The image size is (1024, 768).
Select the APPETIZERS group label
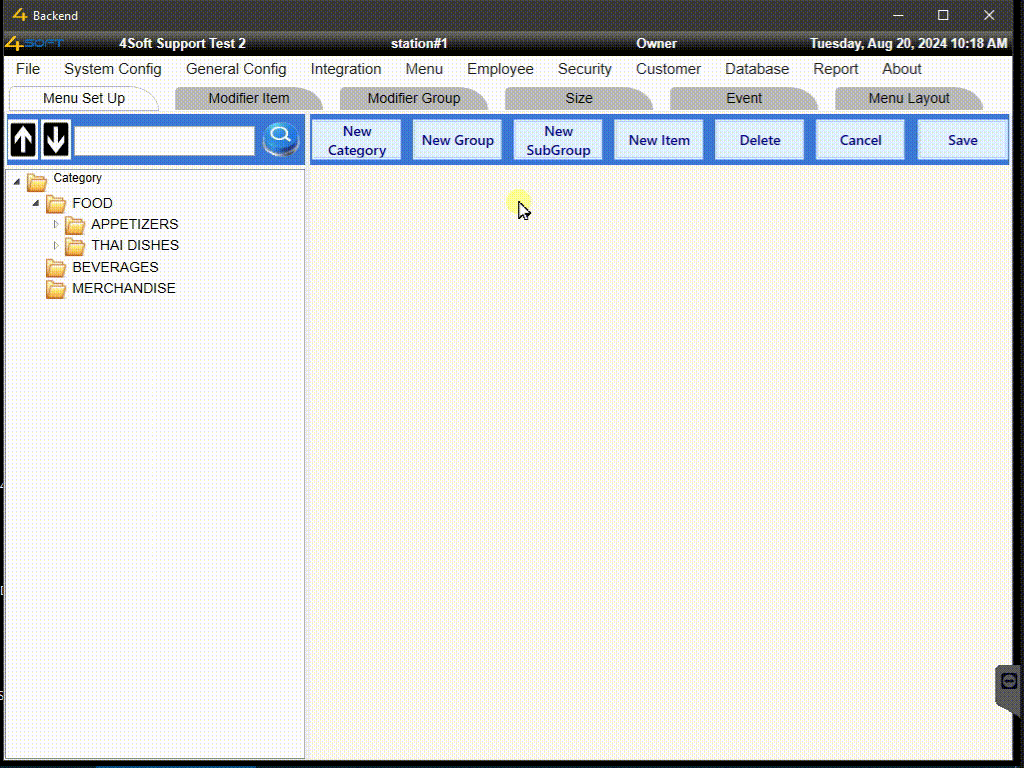(135, 224)
